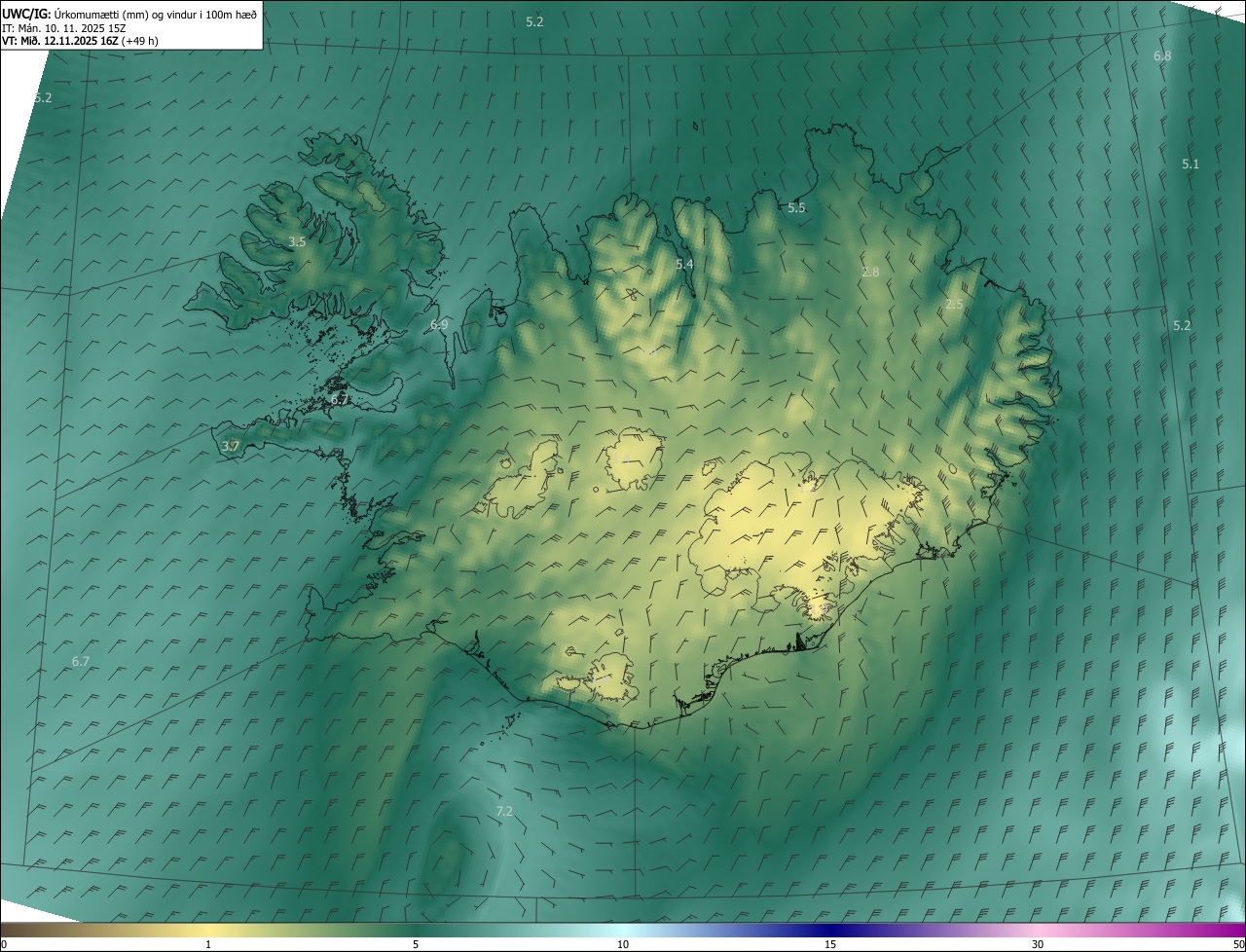This screenshot has height=952, width=1246.
Task: Click the 5.4 value label on the map
Action: click(x=684, y=265)
